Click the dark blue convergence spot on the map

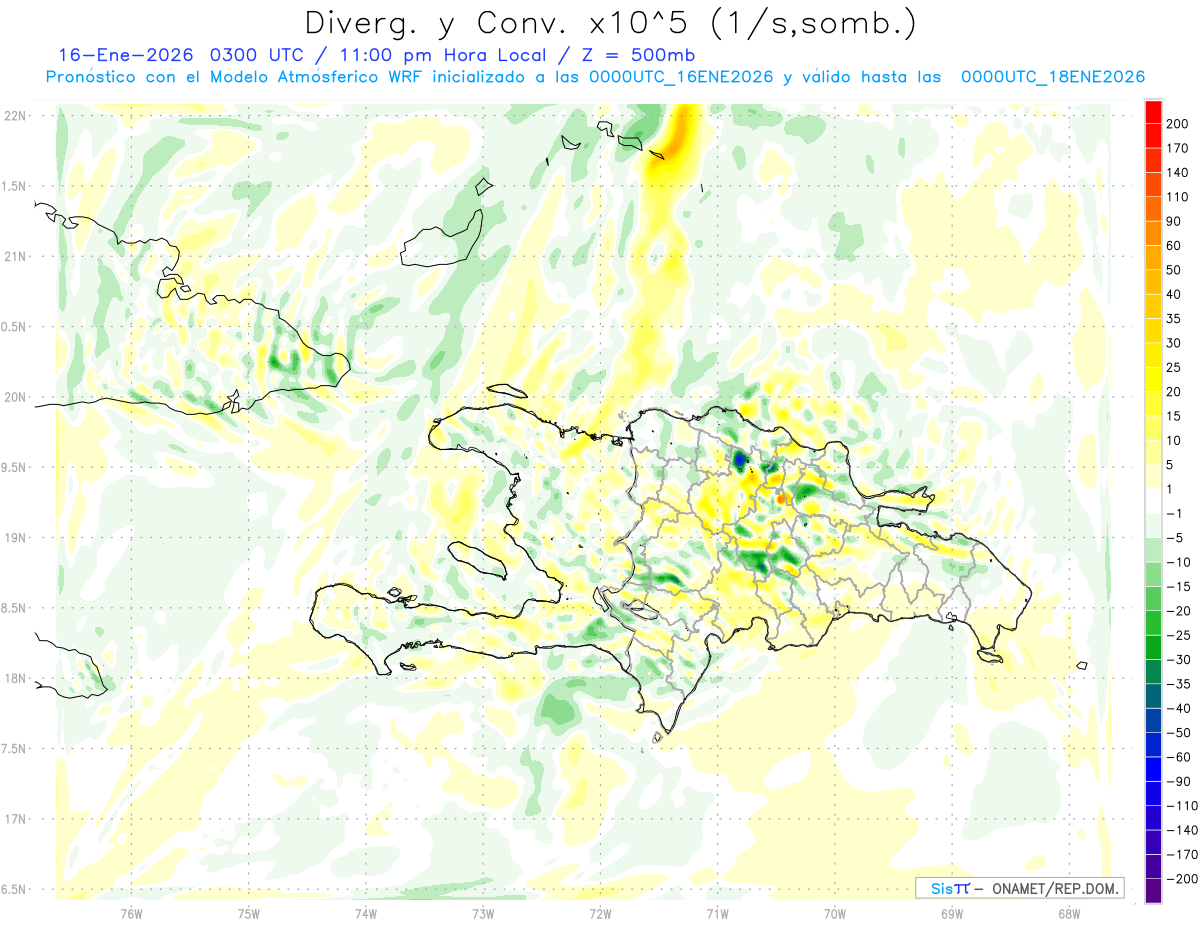740,460
